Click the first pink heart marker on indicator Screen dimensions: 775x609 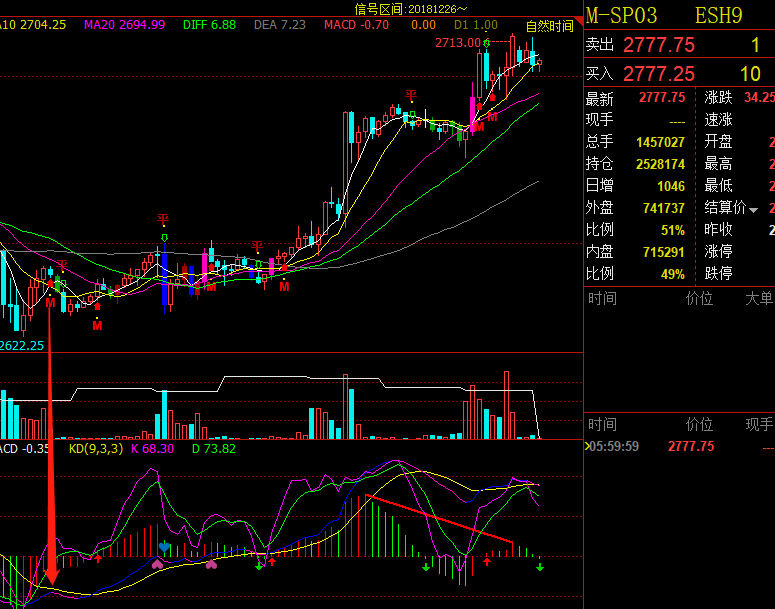coord(157,564)
